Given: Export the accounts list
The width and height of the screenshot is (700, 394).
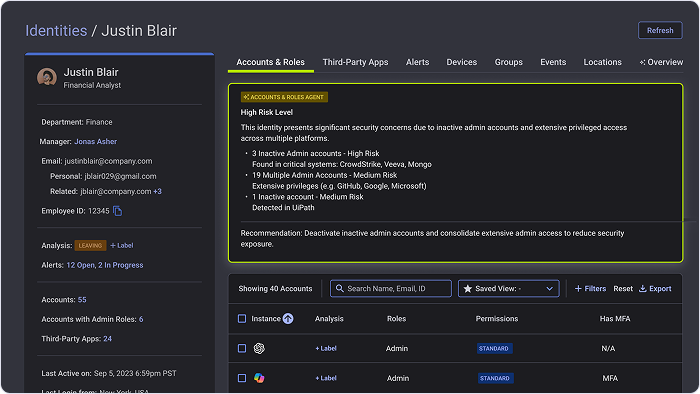Looking at the screenshot, I should pos(655,289).
